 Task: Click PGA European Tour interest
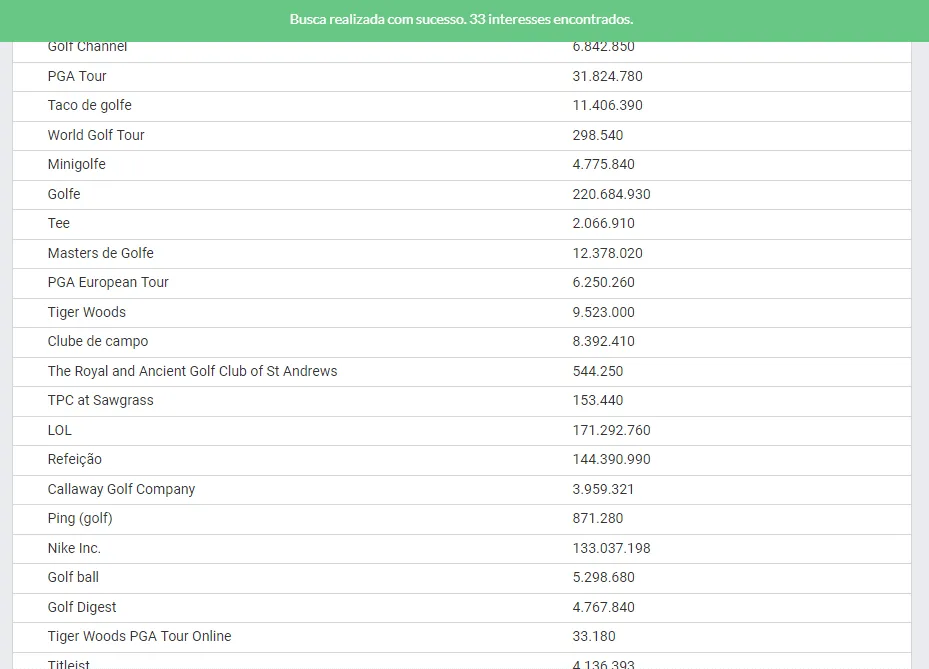point(108,282)
